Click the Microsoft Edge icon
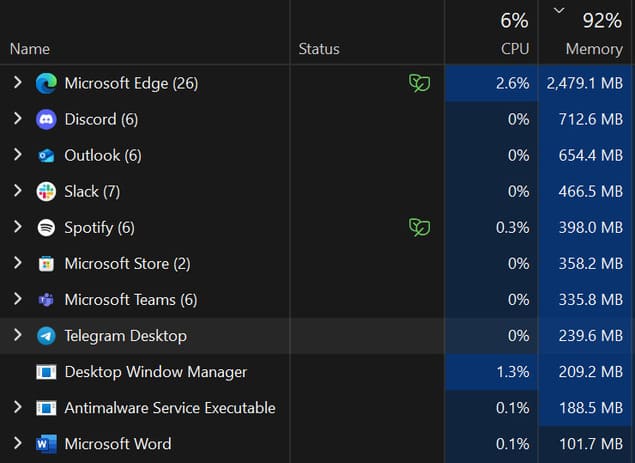Image resolution: width=635 pixels, height=463 pixels. (x=46, y=83)
